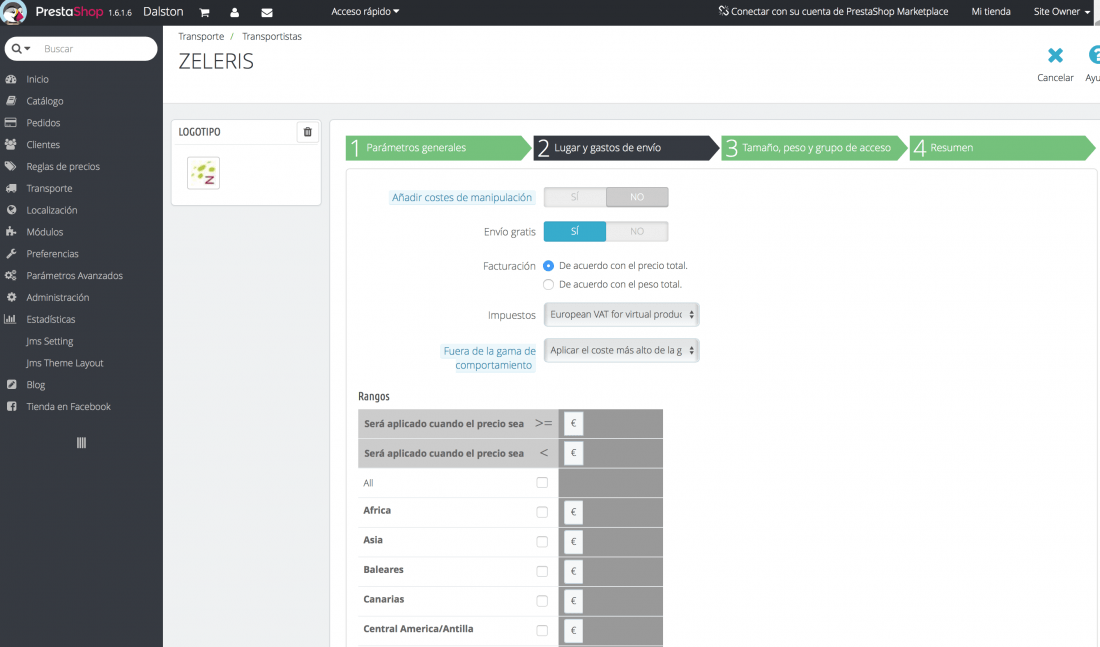Viewport: 1100px width, 647px height.
Task: Click the Catálogo book icon
Action: [11, 101]
